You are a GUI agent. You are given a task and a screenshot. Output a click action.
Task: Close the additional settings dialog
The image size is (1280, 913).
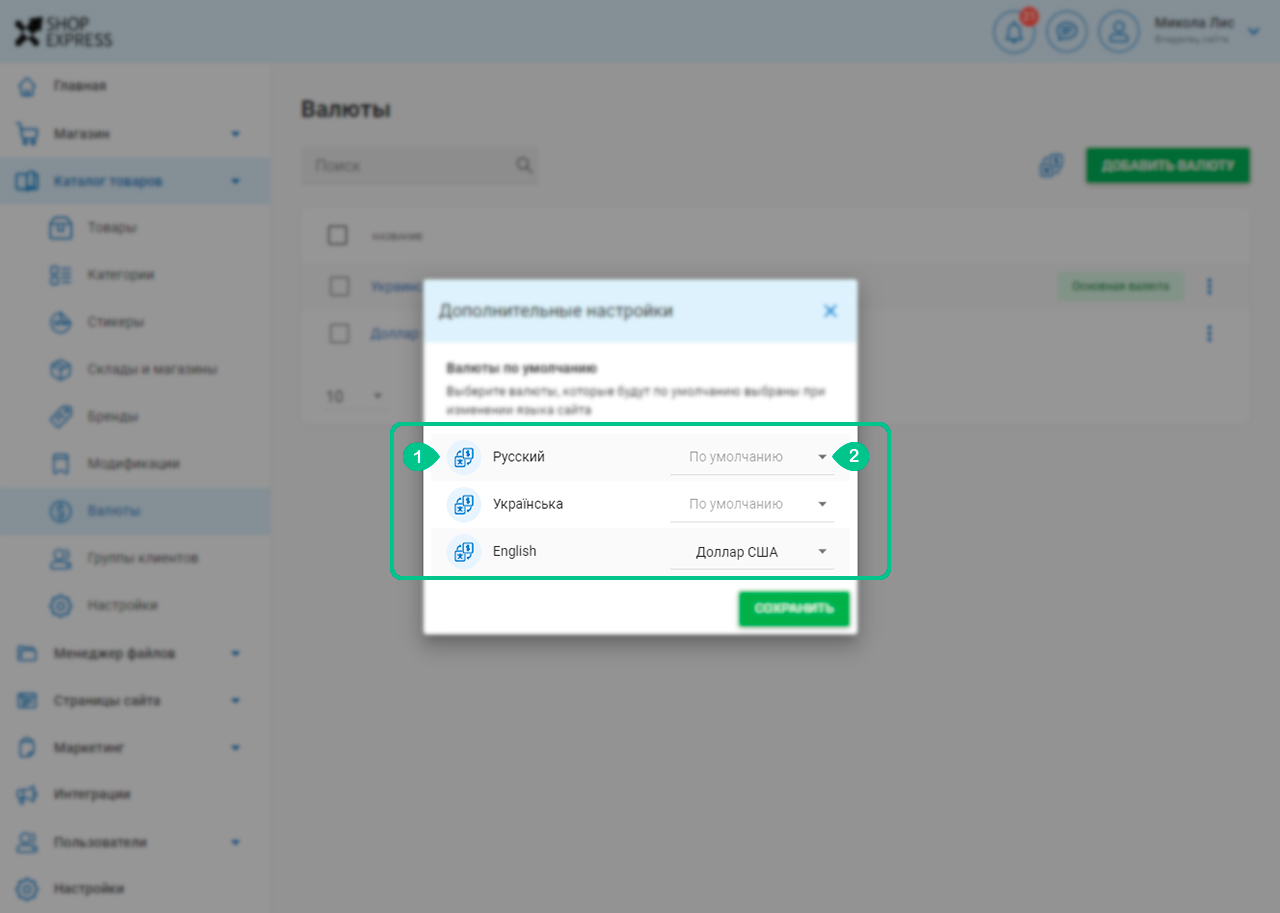(830, 311)
